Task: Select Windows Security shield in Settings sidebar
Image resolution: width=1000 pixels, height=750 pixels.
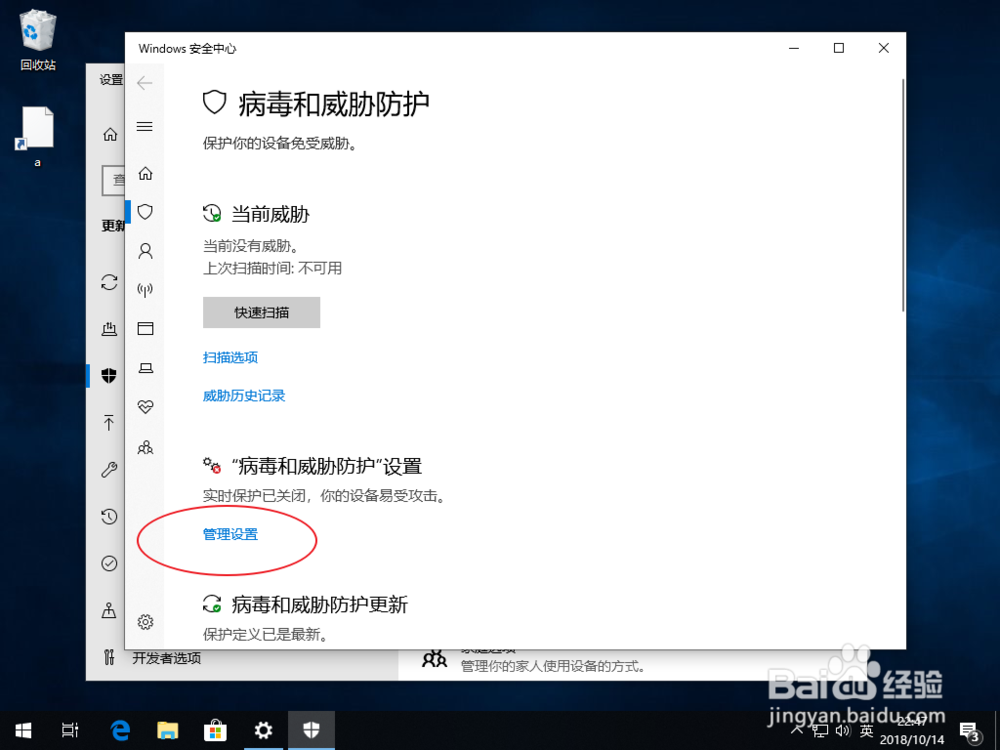Action: 109,376
